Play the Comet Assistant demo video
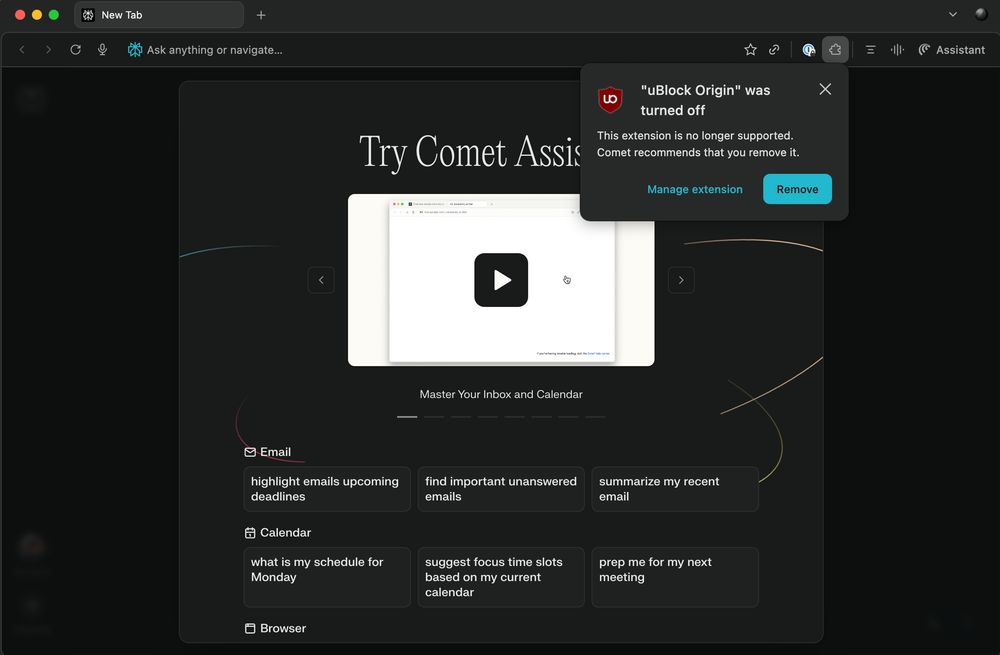The image size is (1000, 655). point(501,280)
